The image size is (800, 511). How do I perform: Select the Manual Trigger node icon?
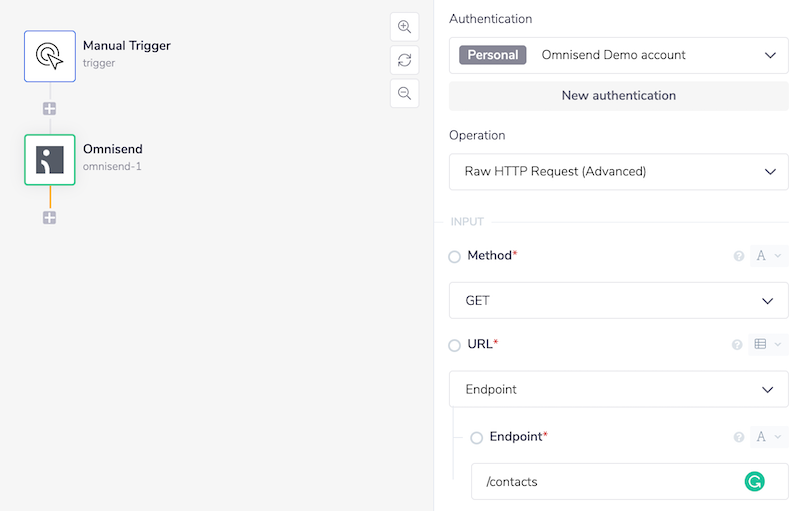50,56
